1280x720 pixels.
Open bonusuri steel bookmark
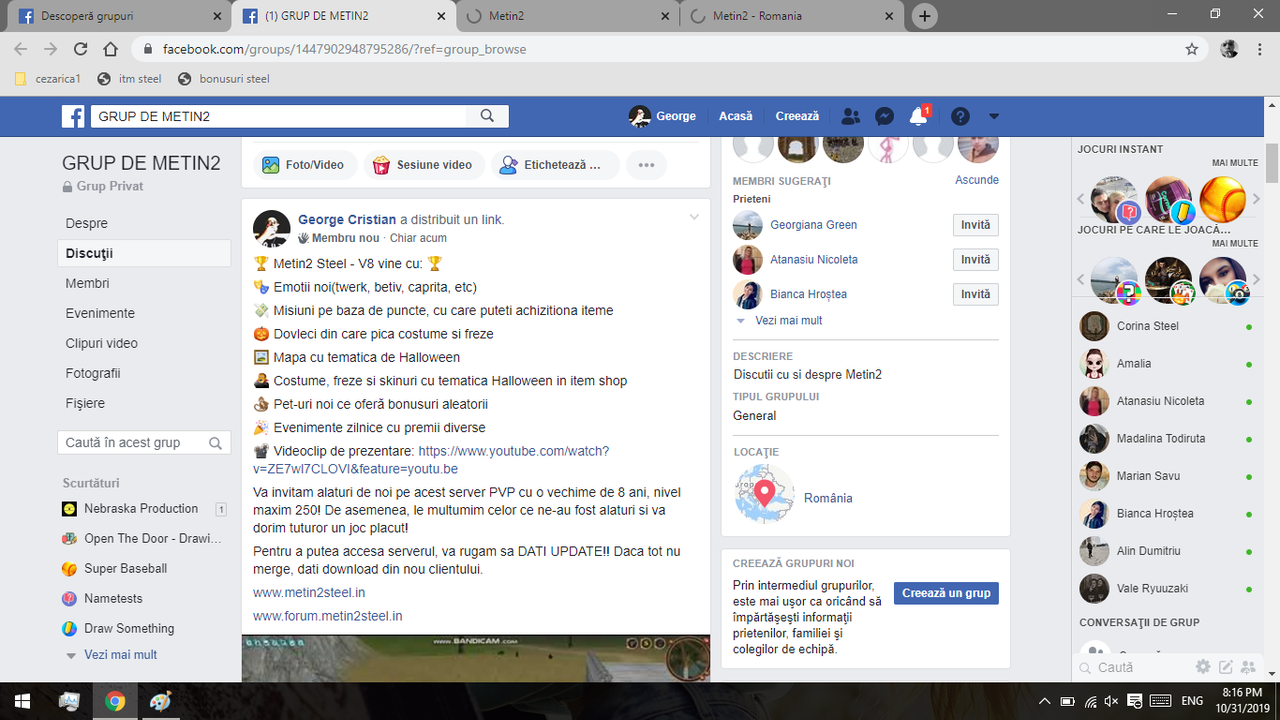[x=224, y=78]
